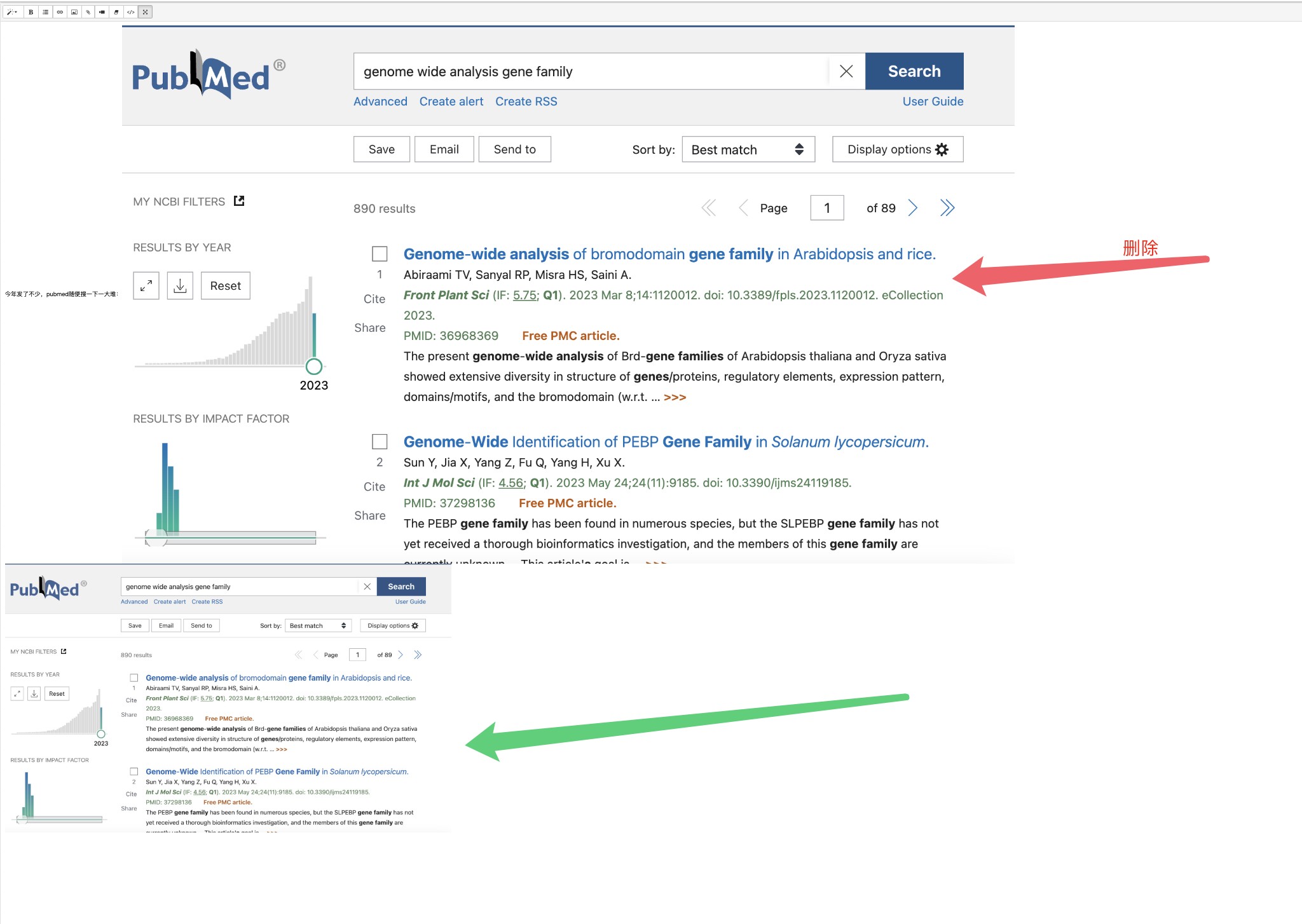
Task: Download the year chart data in the smaller PubMed page
Action: tap(34, 694)
